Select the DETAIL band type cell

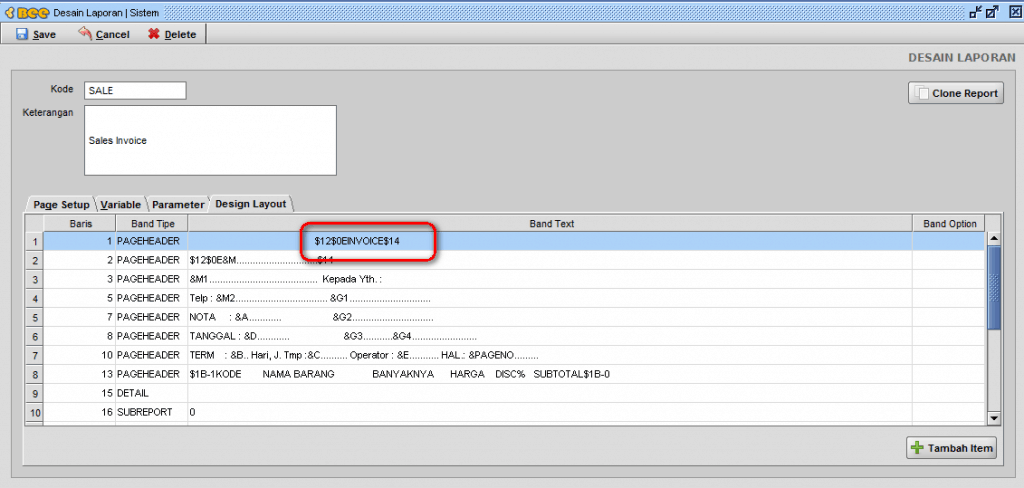[152, 393]
